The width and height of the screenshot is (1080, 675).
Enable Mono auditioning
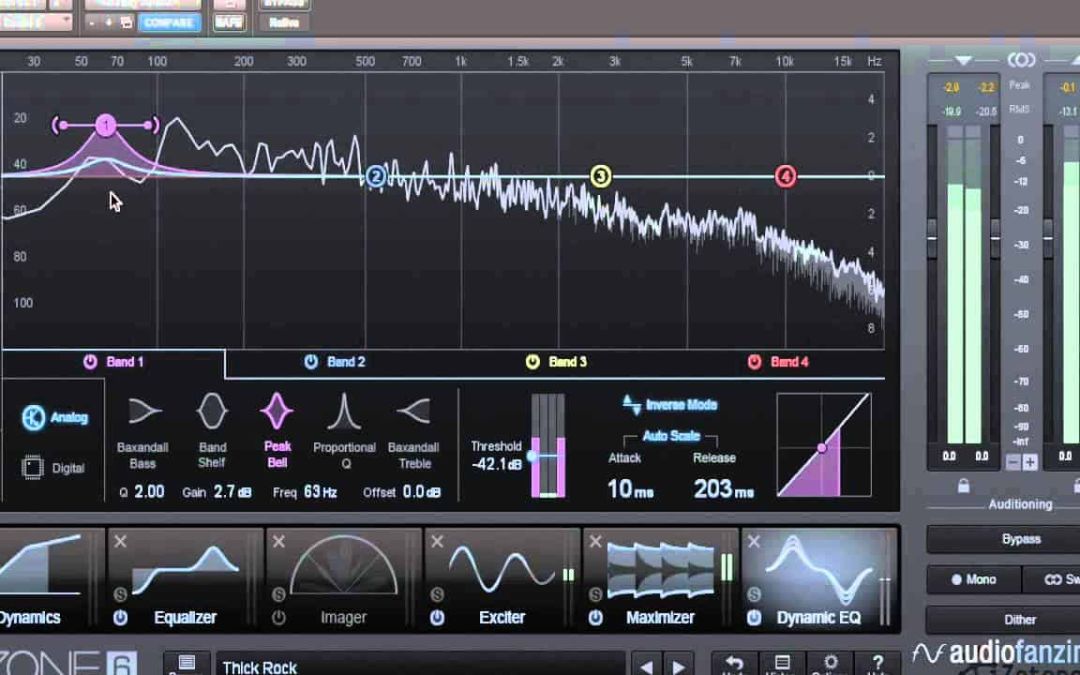click(x=973, y=579)
